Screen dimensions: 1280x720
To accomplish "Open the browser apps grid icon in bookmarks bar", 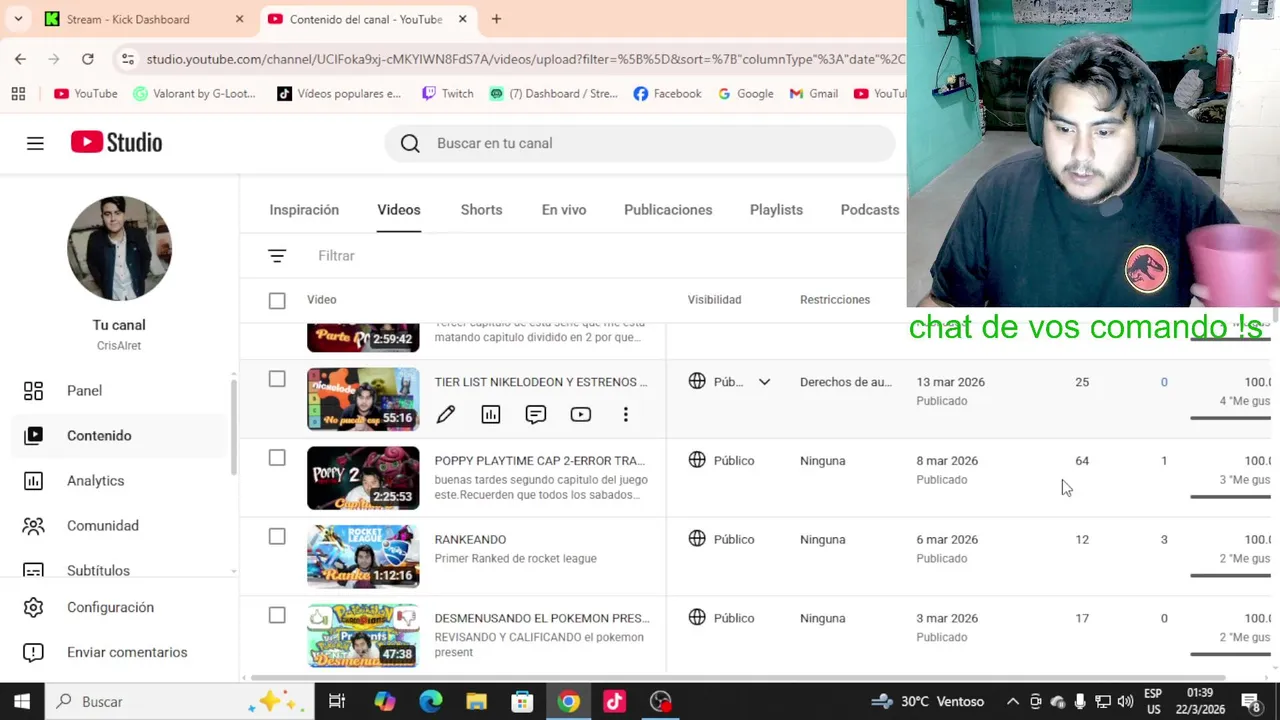I will tap(18, 93).
